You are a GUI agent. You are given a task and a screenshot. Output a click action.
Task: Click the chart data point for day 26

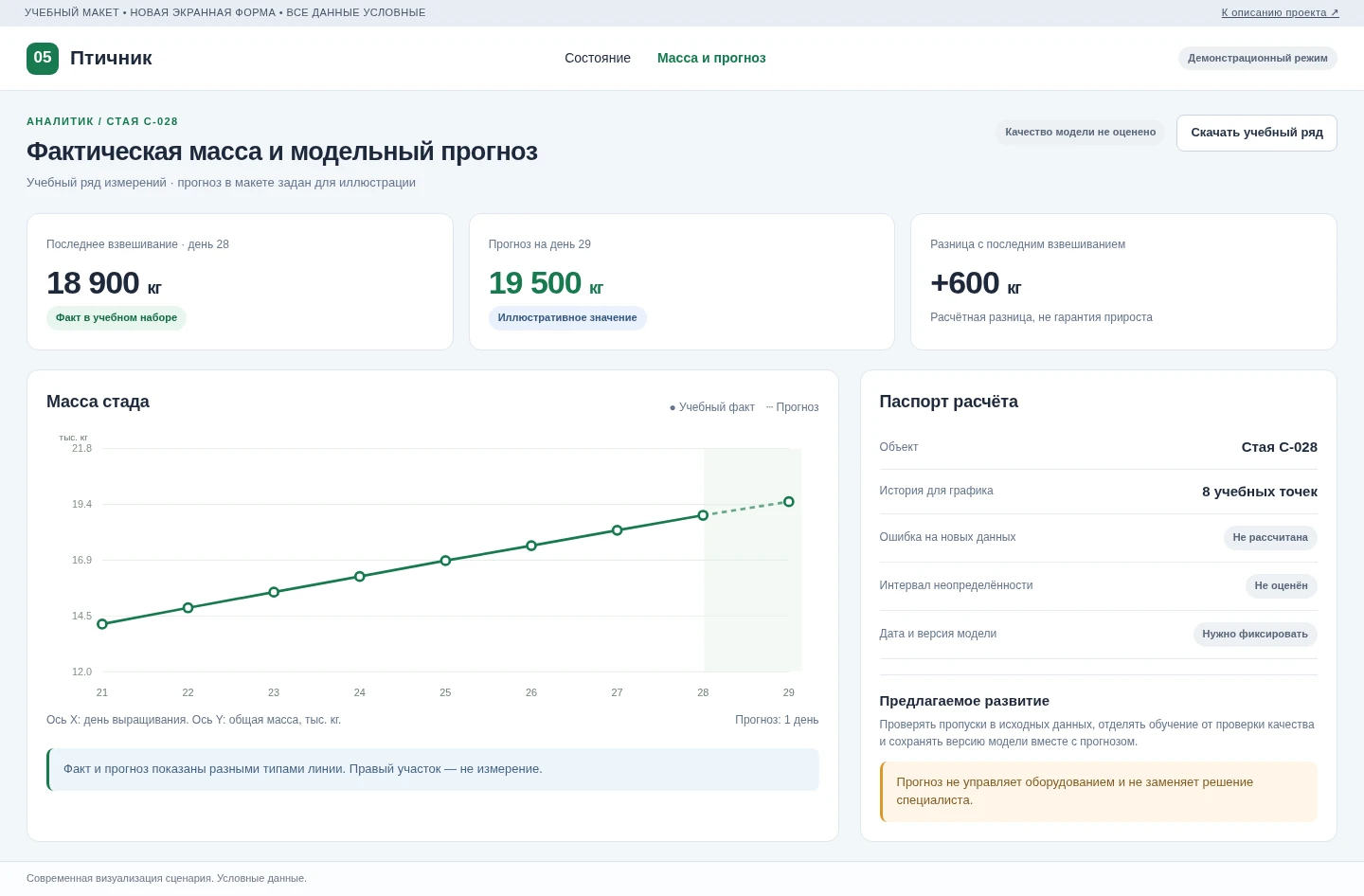tap(531, 546)
